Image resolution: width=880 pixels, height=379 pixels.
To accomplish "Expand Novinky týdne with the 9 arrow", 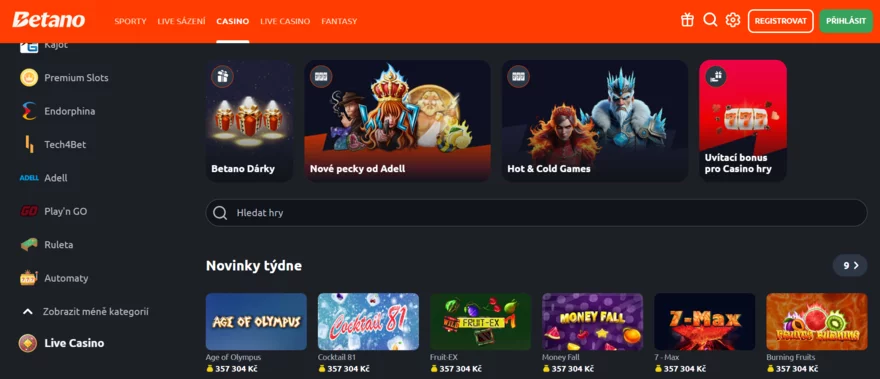I will [x=850, y=266].
